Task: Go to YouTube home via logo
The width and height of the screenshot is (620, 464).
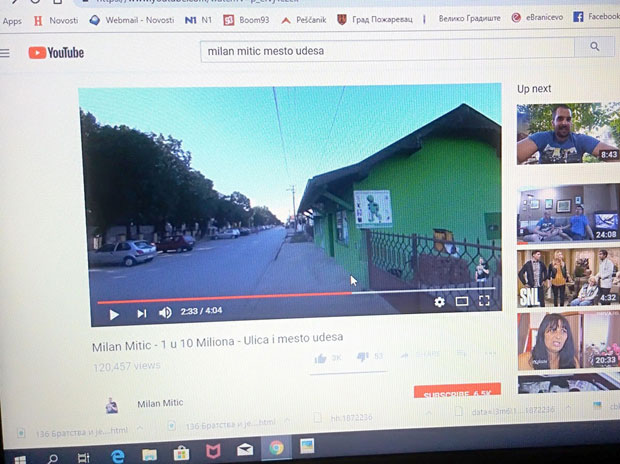Action: [56, 52]
